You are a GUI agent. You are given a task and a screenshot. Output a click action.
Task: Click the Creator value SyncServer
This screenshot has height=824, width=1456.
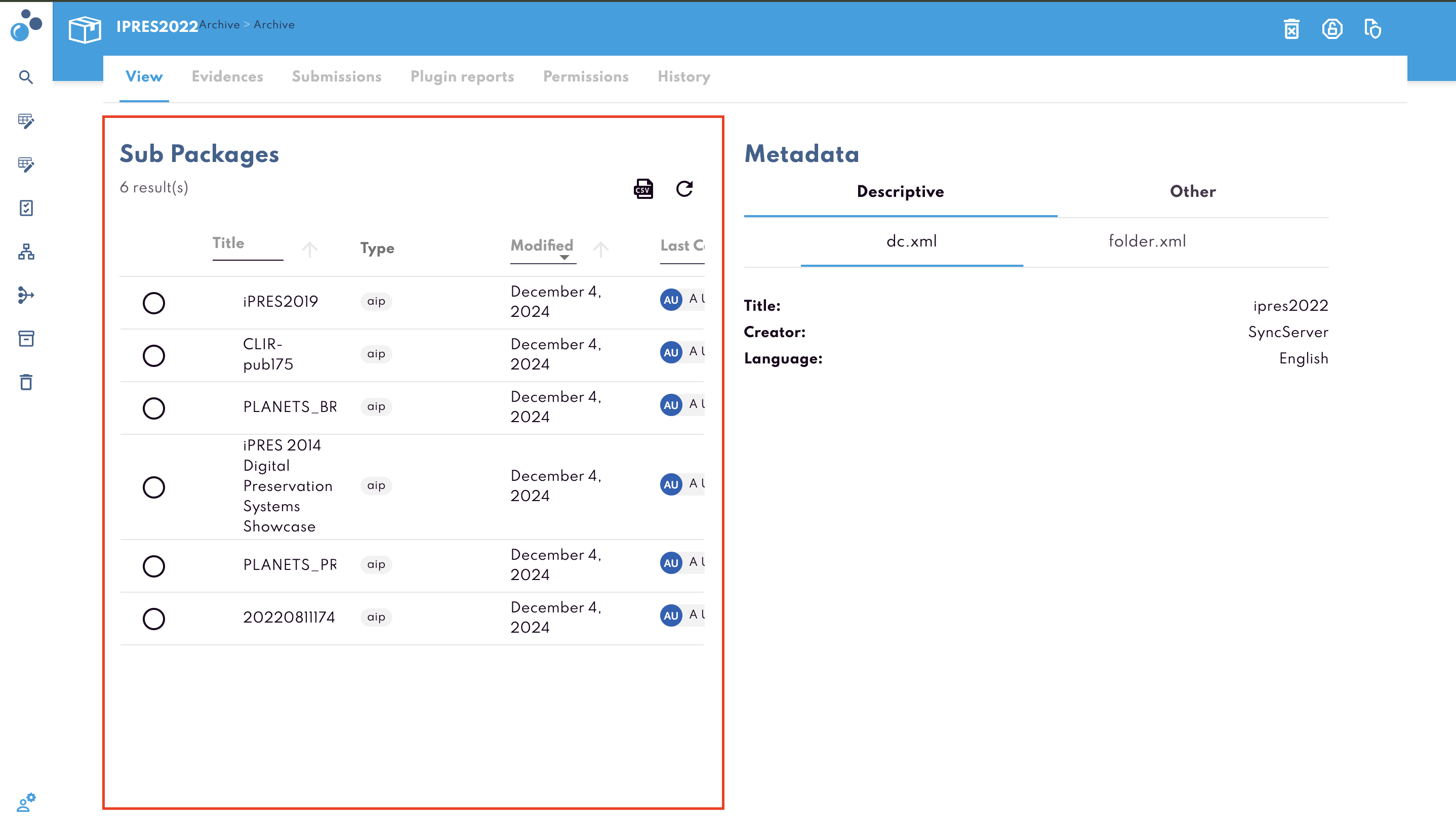[1288, 333]
